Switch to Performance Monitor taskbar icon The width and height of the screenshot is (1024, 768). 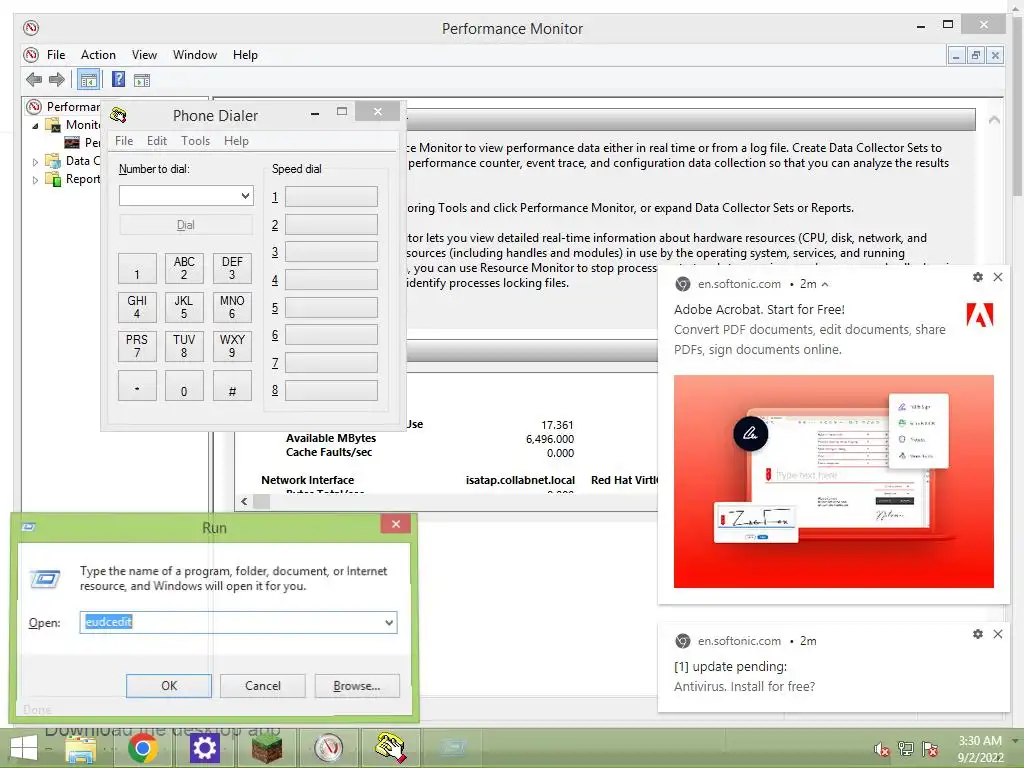click(328, 748)
